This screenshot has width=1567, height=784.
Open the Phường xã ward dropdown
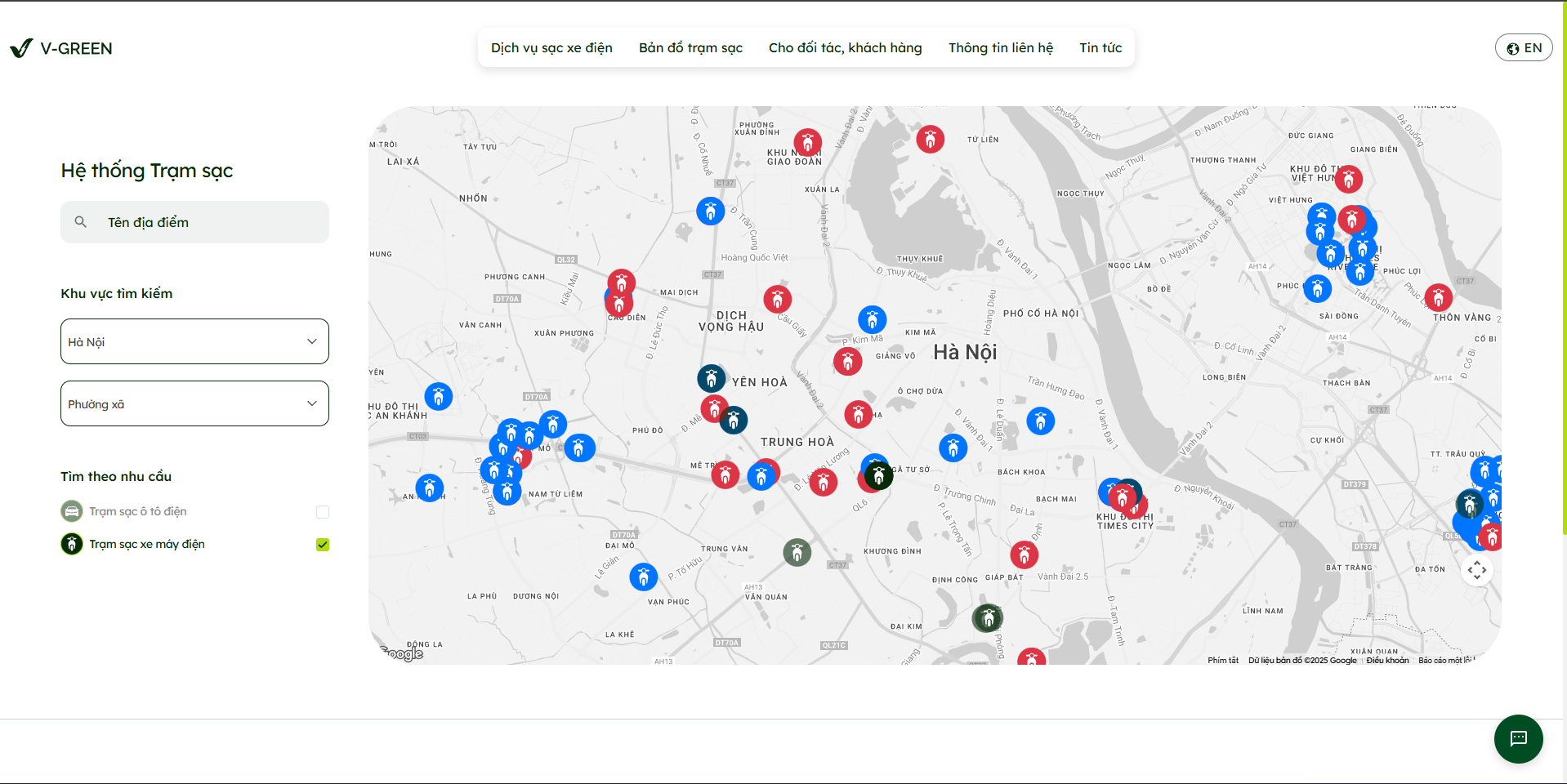(x=194, y=403)
